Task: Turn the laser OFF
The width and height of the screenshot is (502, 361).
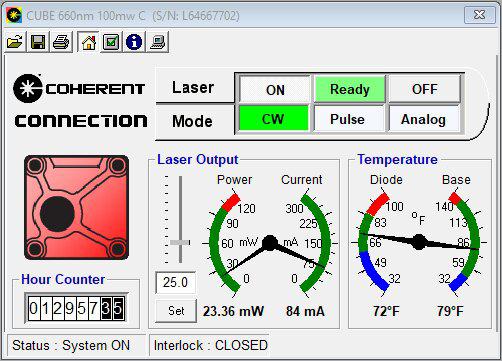Action: pos(425,89)
